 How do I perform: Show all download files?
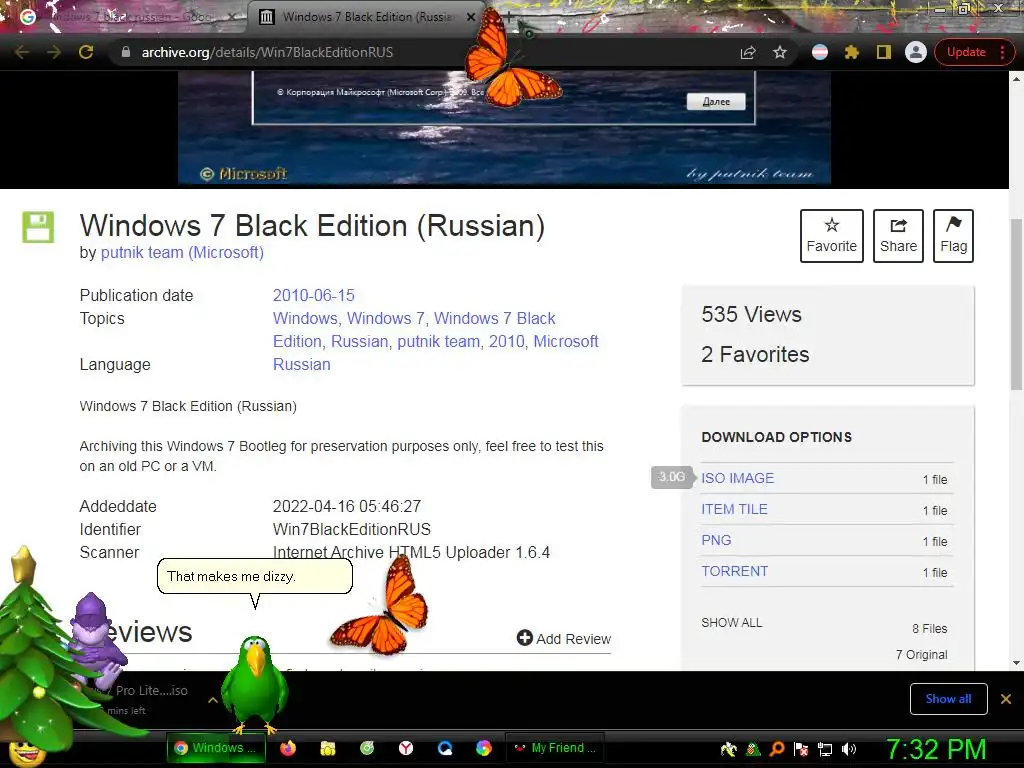[x=731, y=623]
